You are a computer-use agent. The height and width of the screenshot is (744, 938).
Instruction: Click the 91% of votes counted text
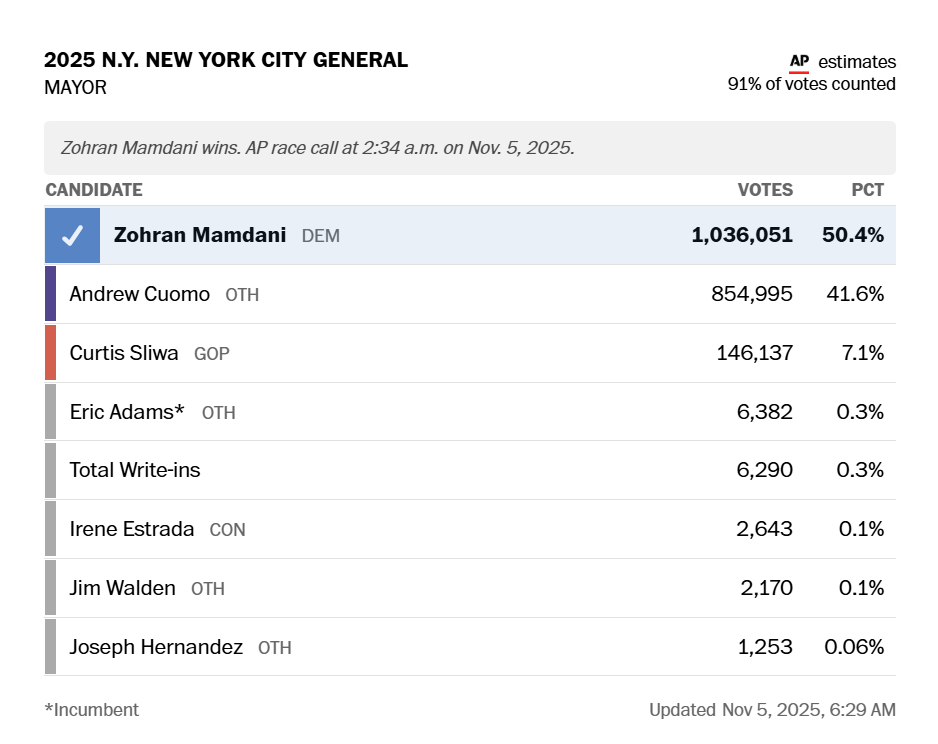[811, 84]
